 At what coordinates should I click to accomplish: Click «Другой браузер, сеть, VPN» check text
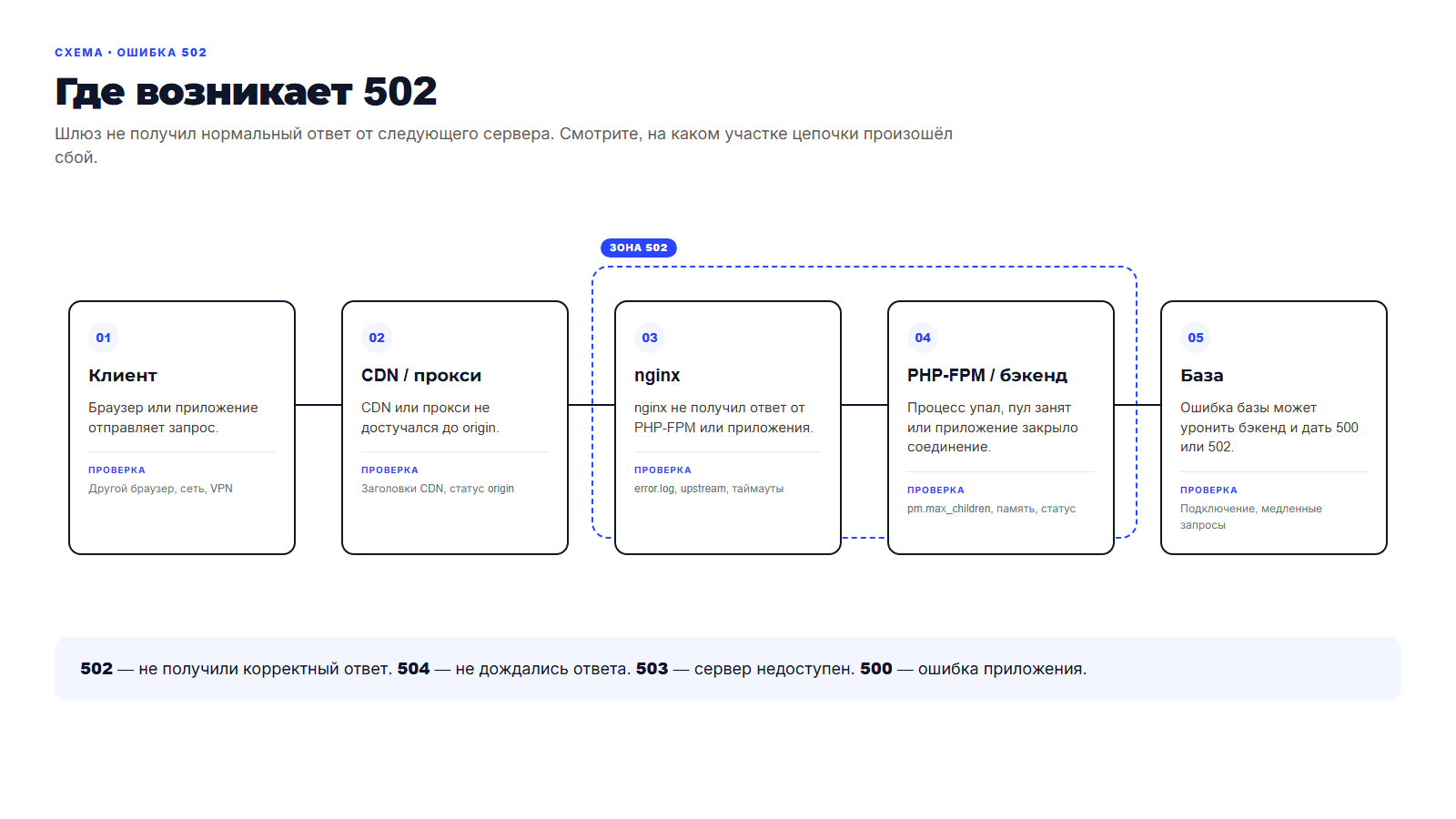(x=160, y=489)
